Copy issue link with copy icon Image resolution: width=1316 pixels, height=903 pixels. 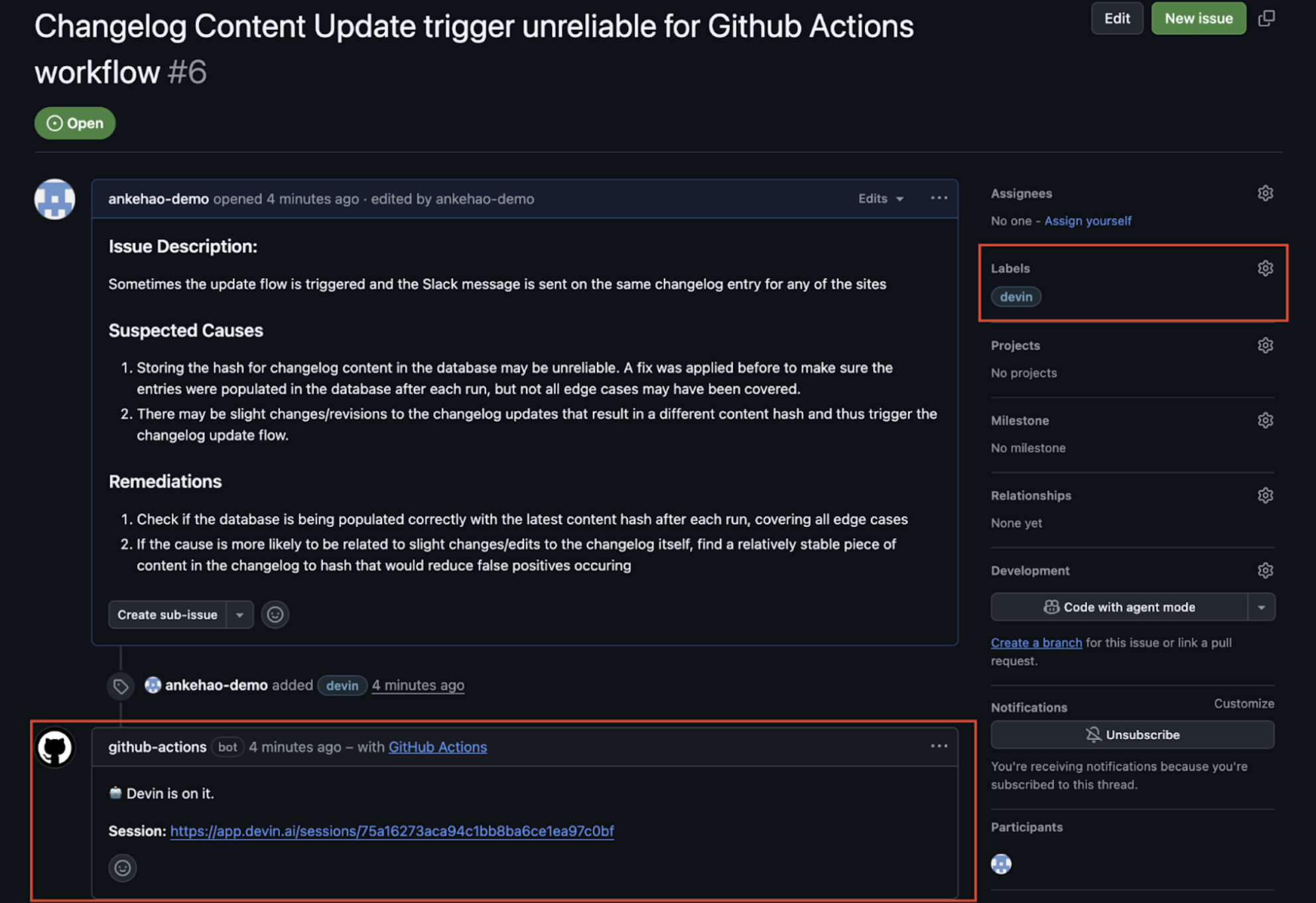tap(1266, 19)
